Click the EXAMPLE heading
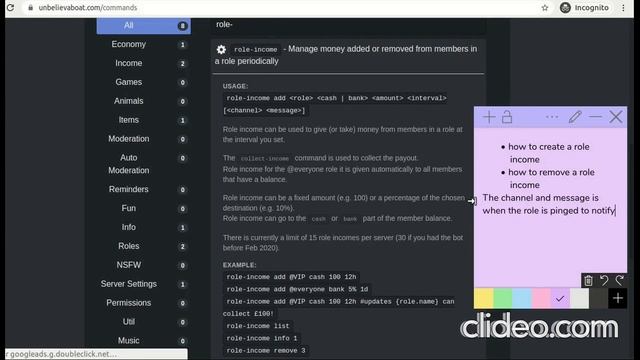 pos(240,265)
